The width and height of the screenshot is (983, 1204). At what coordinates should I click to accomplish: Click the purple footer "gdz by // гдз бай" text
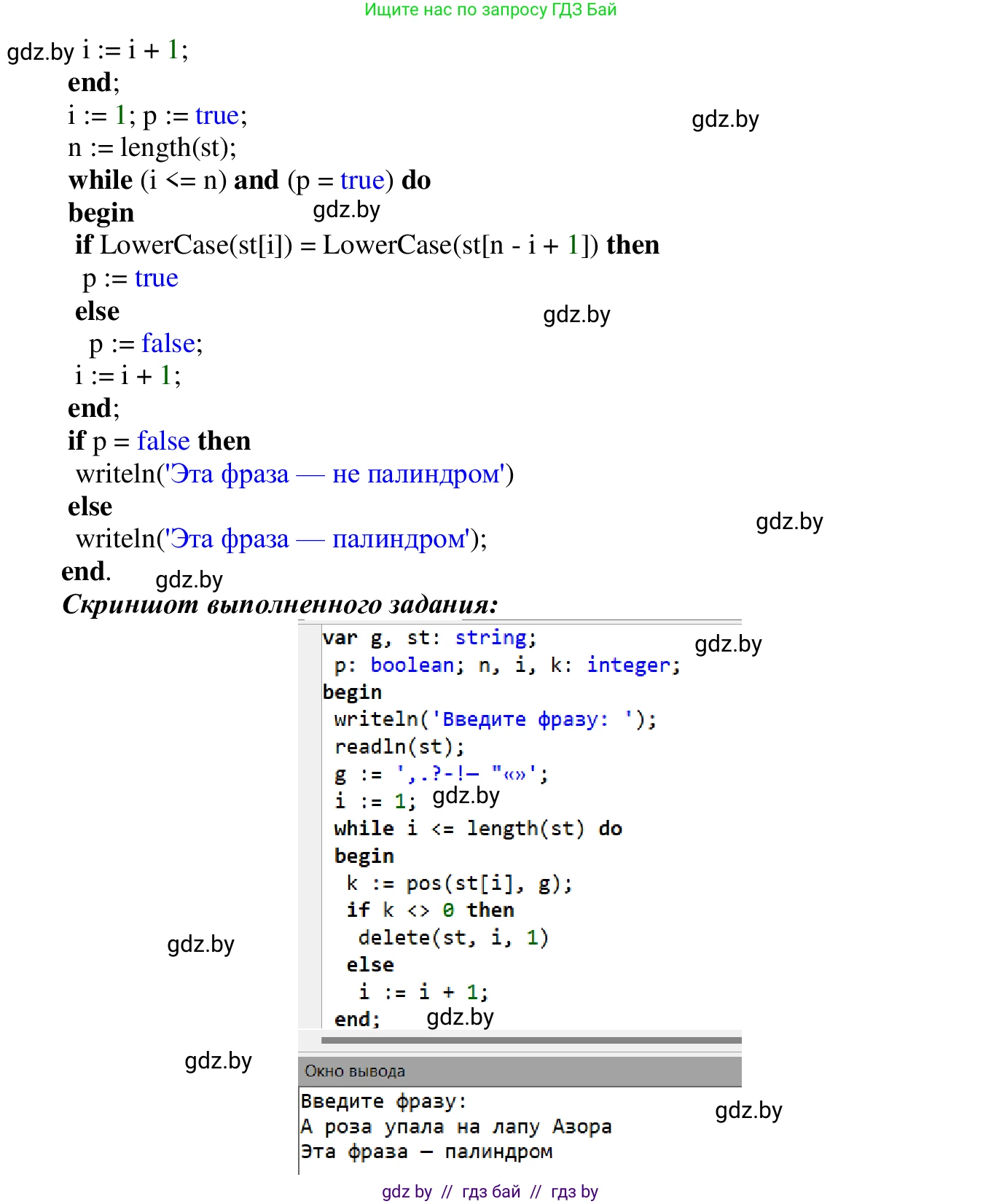point(490,1191)
